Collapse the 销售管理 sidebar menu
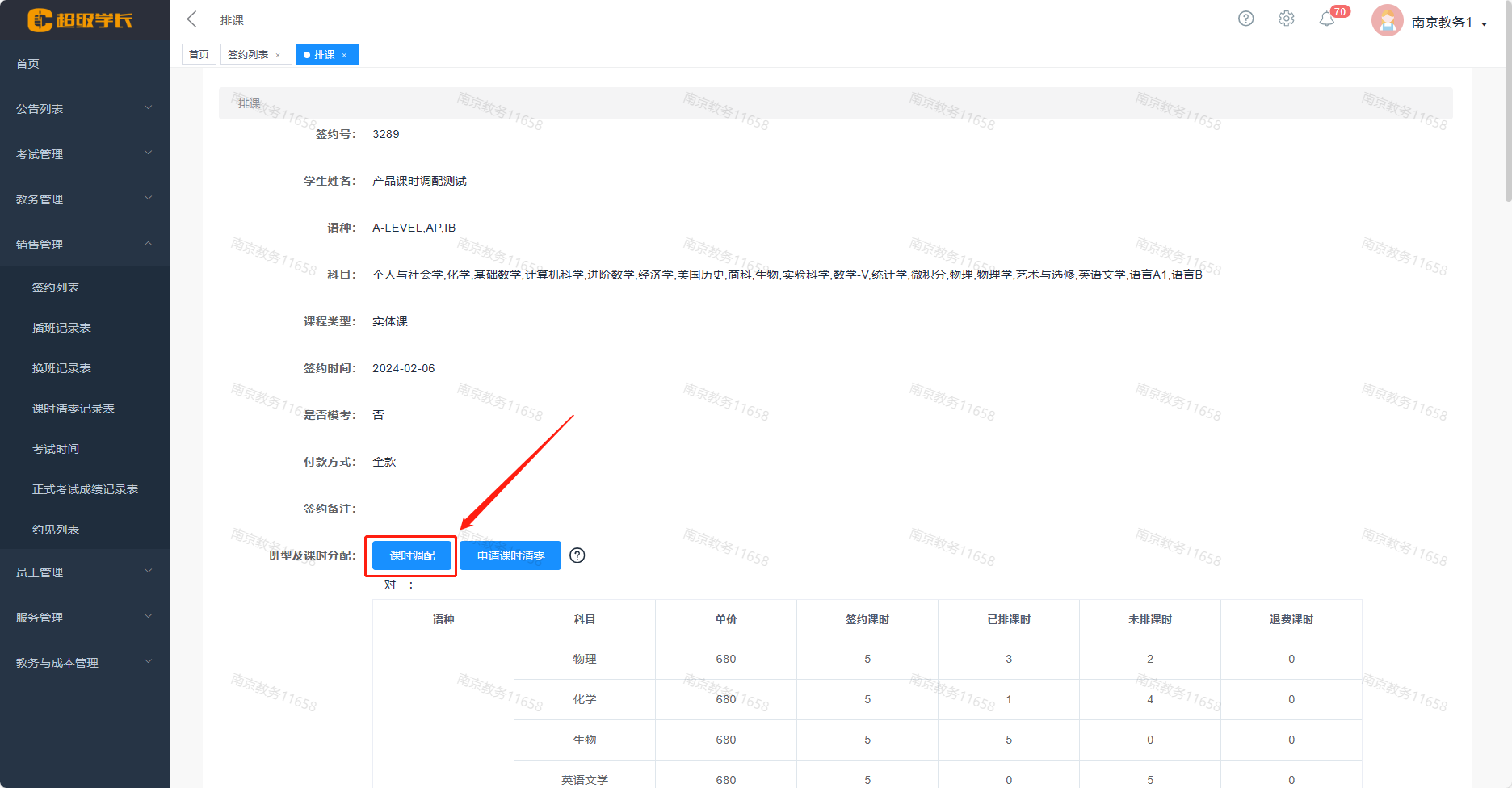1512x788 pixels. pyautogui.click(x=85, y=245)
